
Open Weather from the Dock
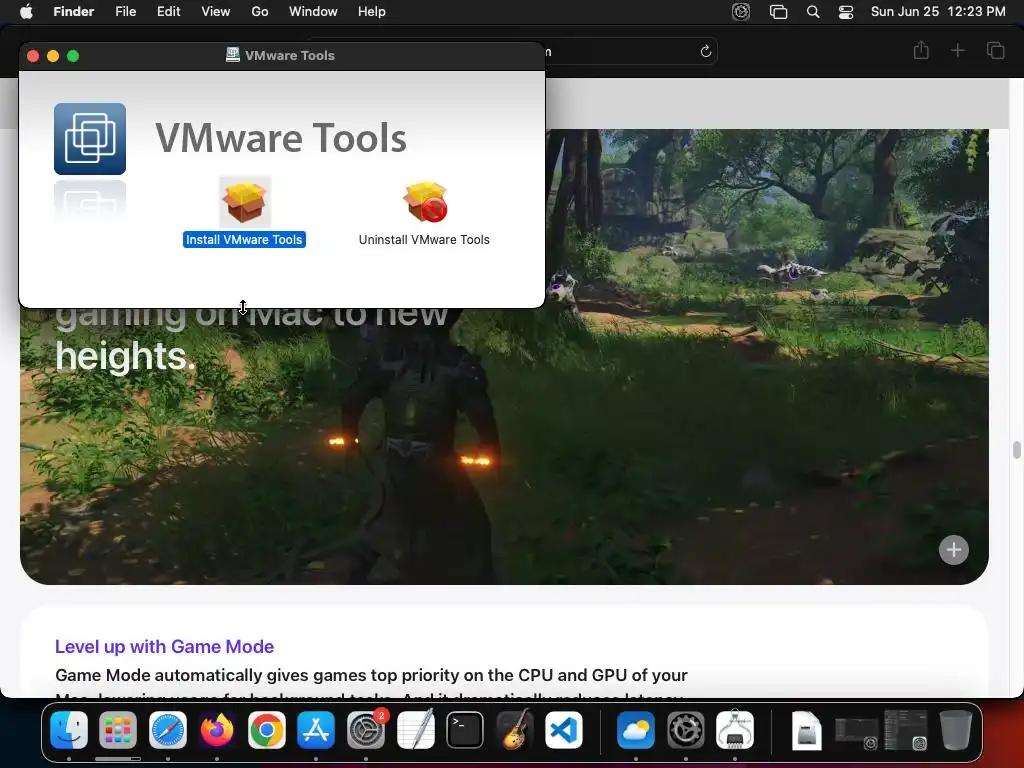click(x=635, y=729)
